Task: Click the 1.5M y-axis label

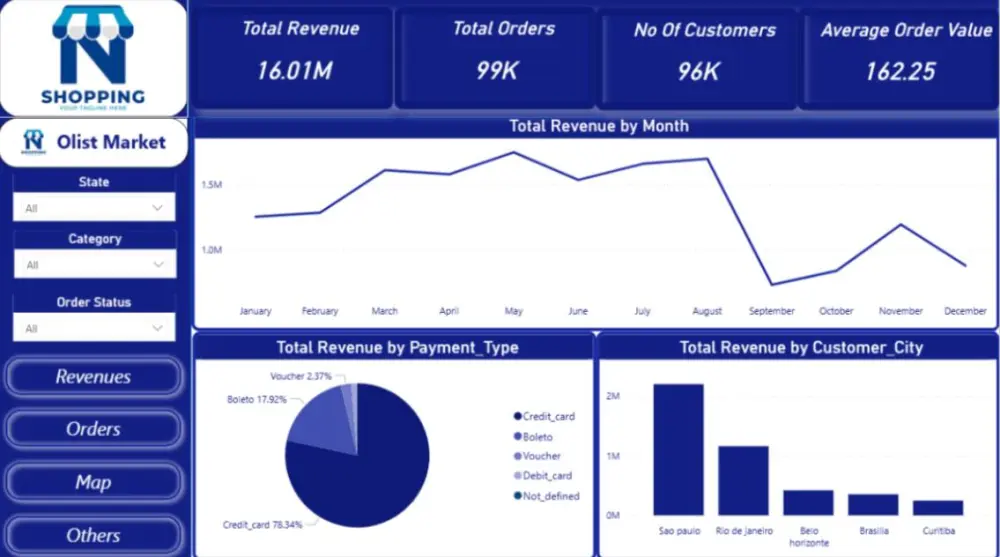Action: 212,185
